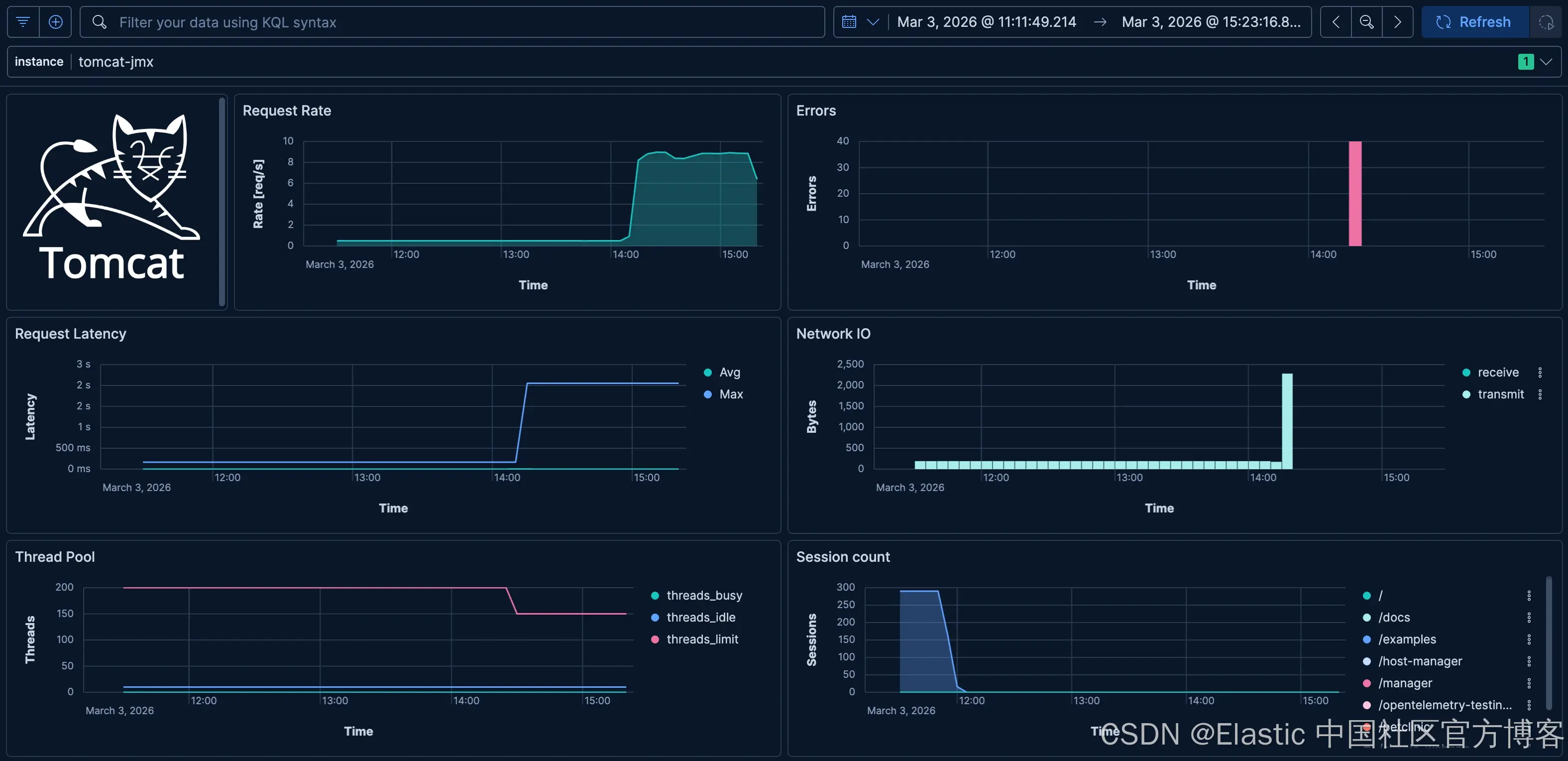Screen dimensions: 1568x761
Task: Open the tomcat-jmx instance selector
Action: point(115,61)
